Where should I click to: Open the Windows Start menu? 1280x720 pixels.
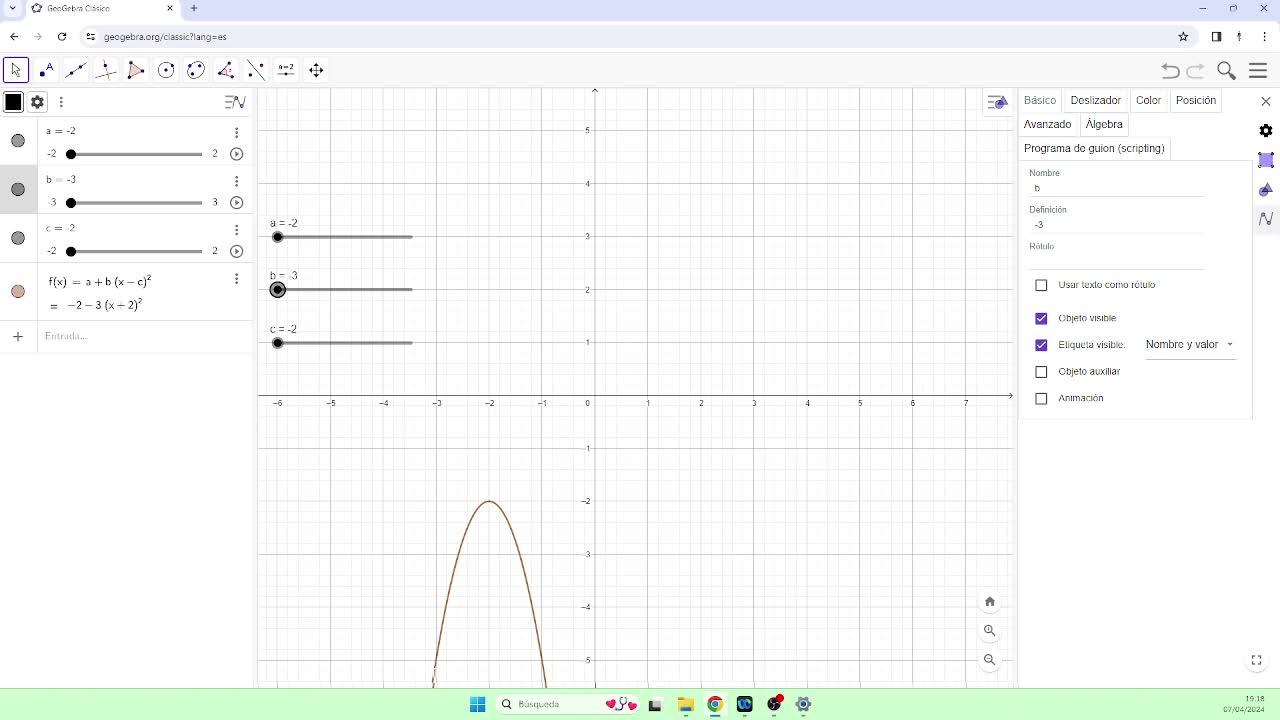click(477, 704)
